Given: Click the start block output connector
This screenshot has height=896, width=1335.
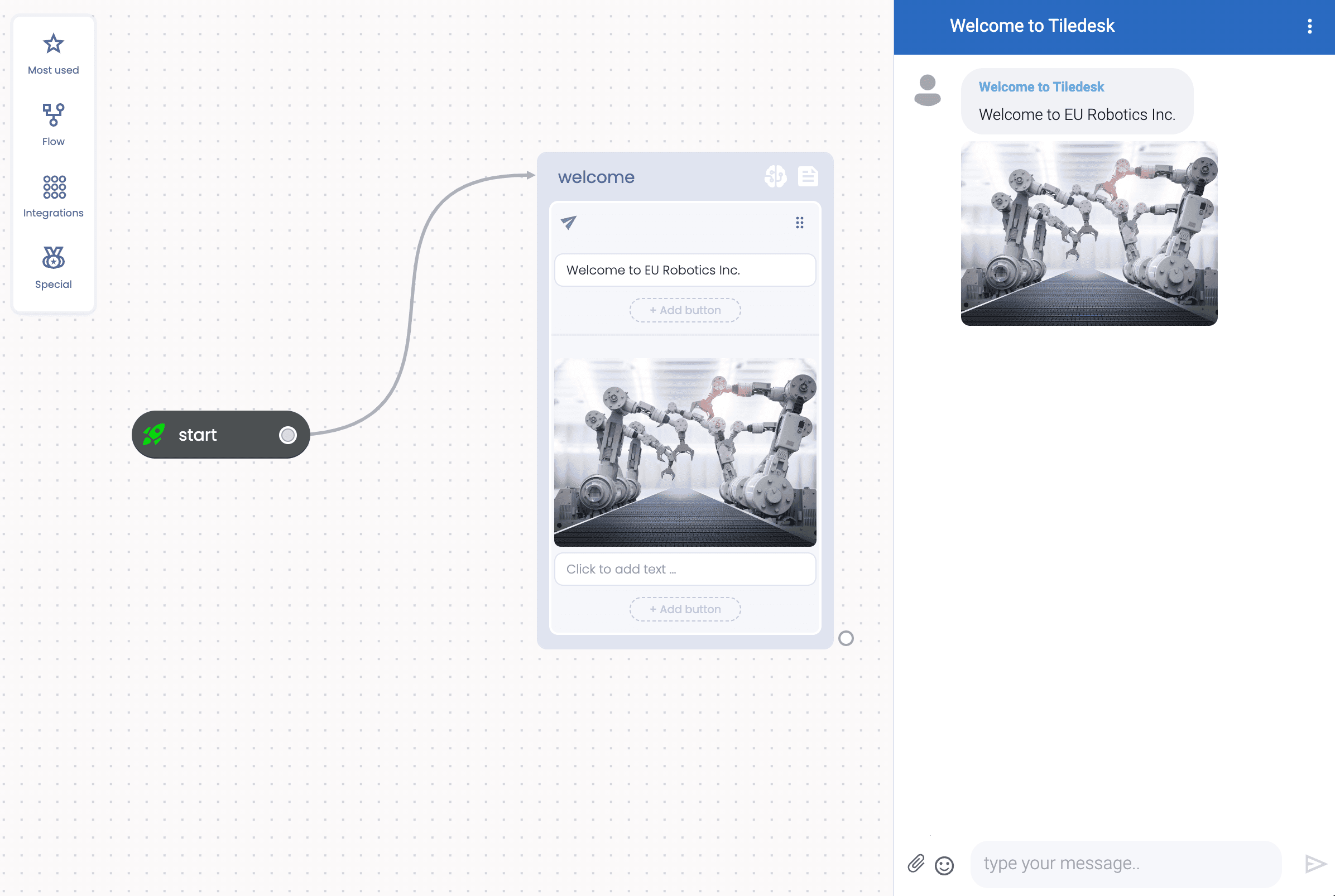Looking at the screenshot, I should [287, 435].
